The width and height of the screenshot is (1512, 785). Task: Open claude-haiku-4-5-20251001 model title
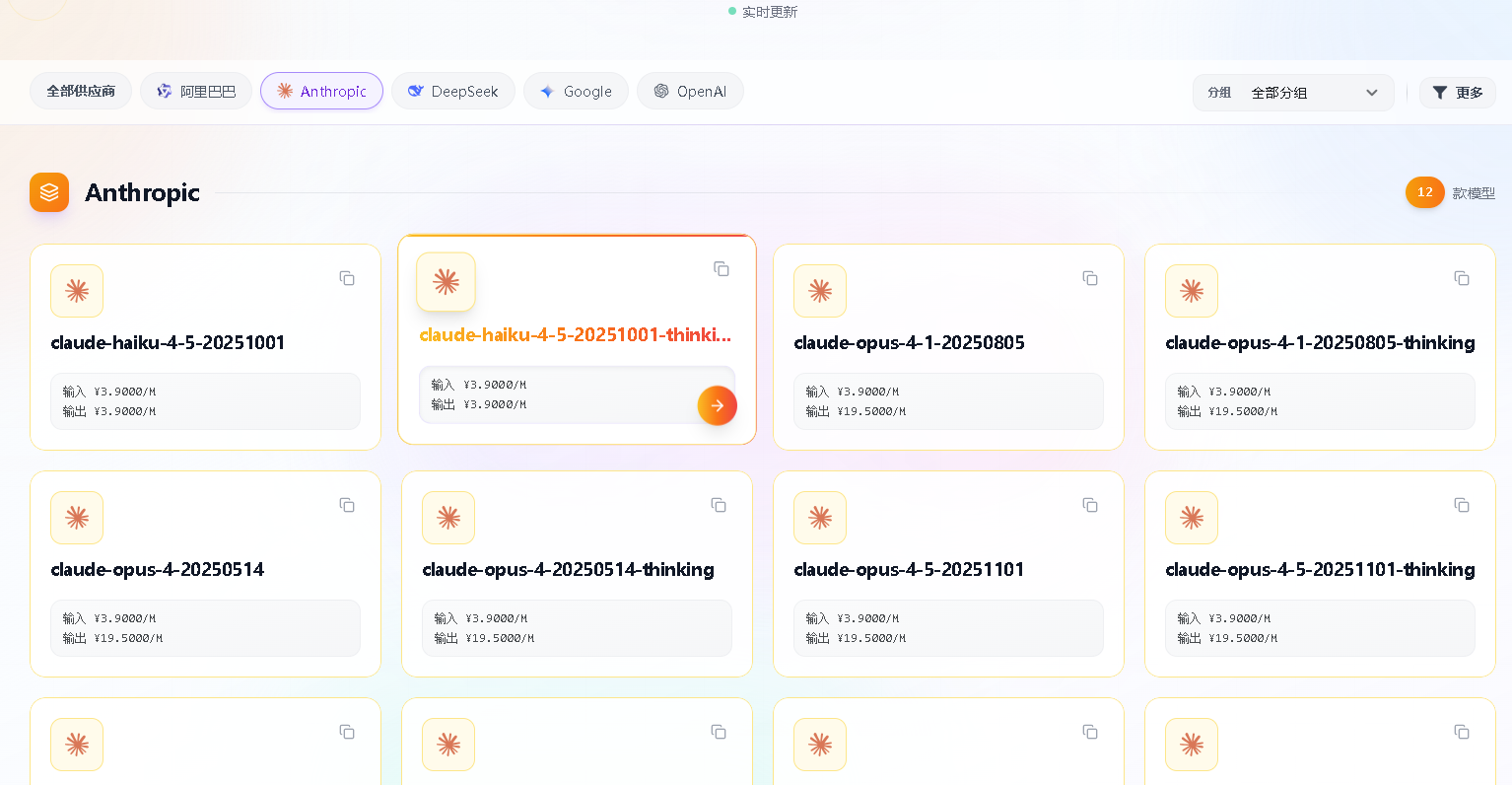(168, 342)
